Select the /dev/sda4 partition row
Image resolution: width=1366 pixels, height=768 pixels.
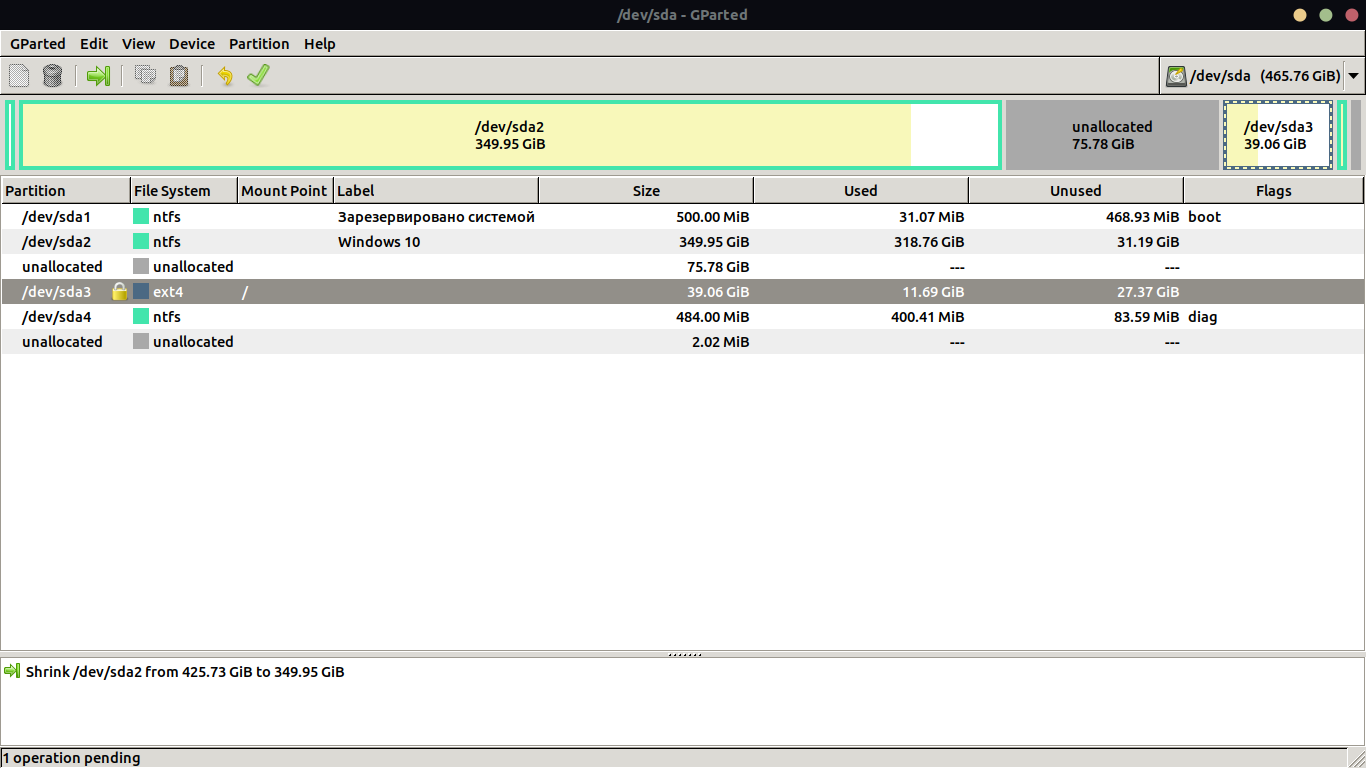click(683, 317)
